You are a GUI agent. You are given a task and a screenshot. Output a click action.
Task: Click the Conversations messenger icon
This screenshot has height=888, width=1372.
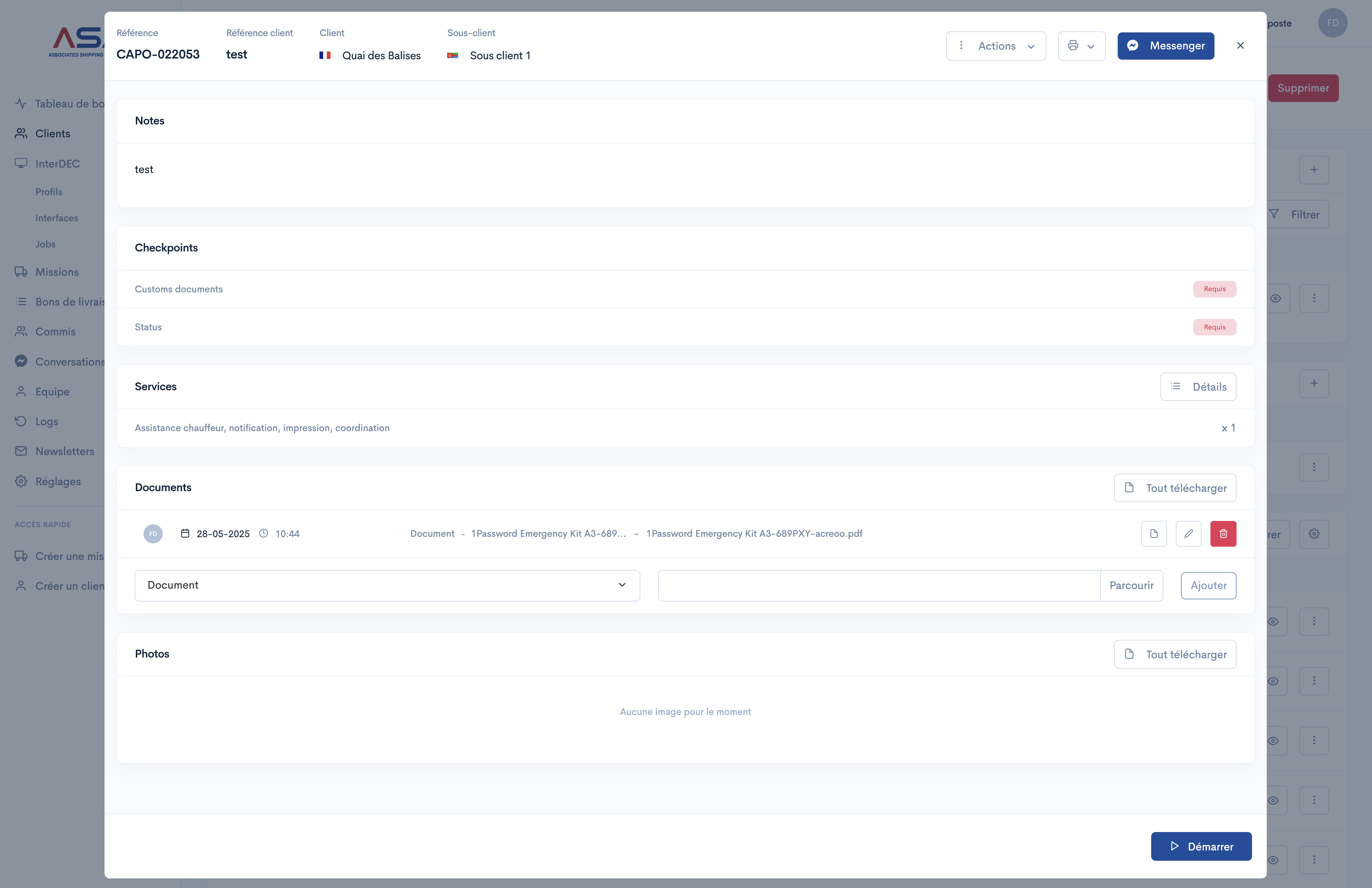click(21, 361)
